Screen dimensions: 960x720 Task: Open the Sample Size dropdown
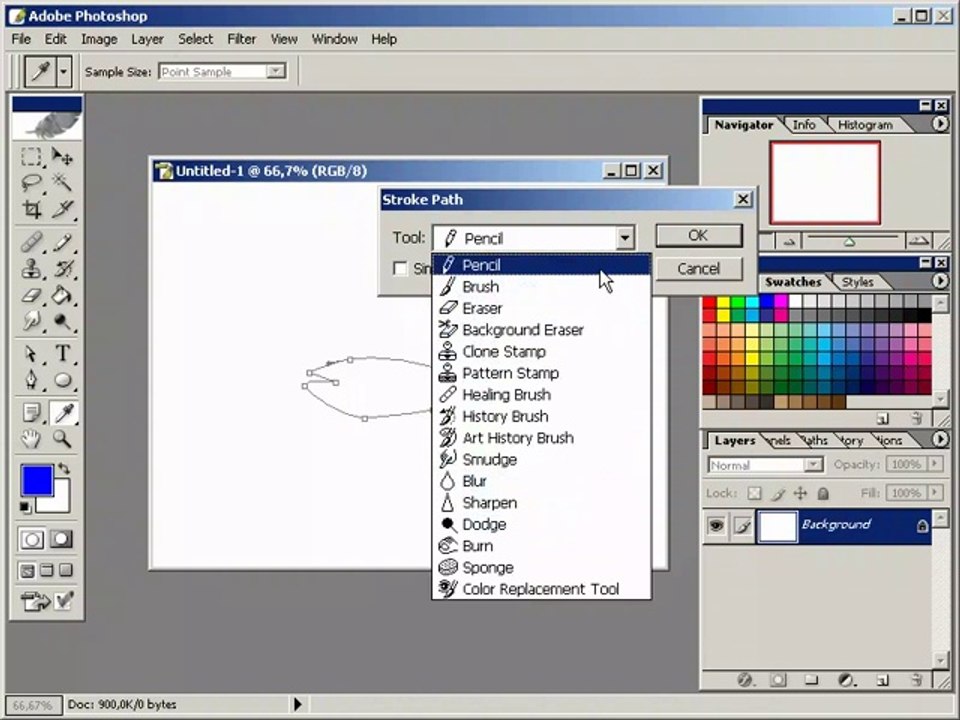(x=276, y=72)
